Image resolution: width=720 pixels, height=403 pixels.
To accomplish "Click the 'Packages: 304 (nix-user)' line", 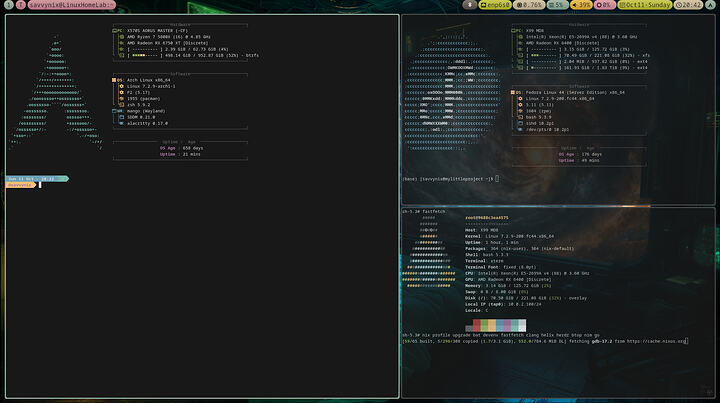I will pos(519,249).
